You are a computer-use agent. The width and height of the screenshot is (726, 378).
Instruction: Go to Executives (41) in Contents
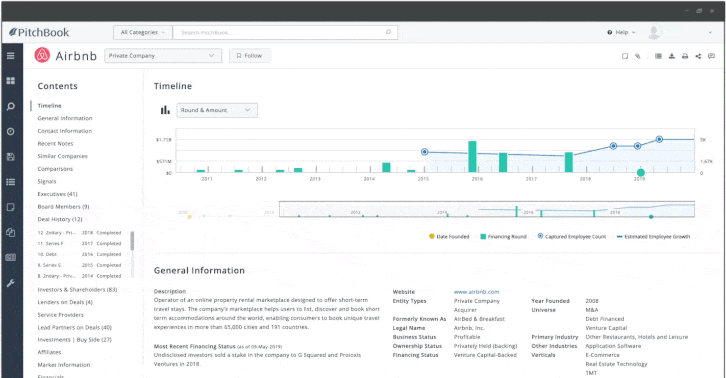(57, 194)
